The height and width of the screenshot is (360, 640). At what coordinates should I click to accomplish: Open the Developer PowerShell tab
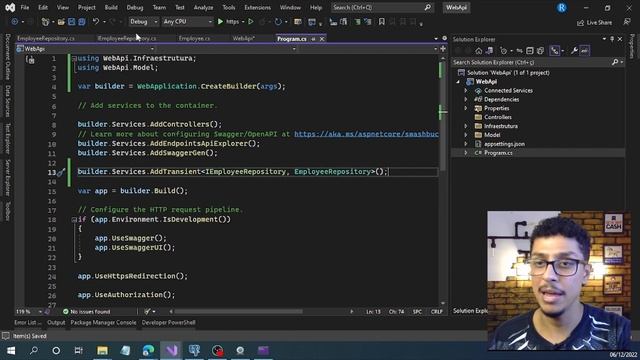point(168,322)
